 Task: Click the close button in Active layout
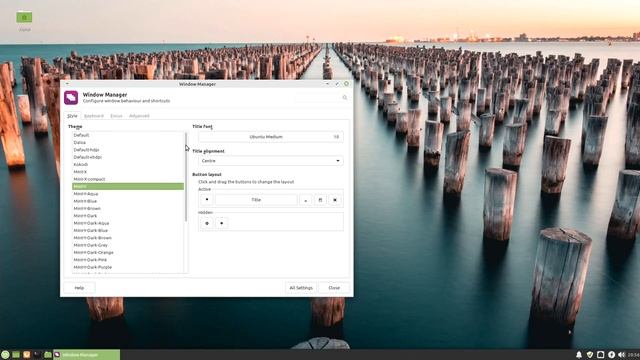pyautogui.click(x=335, y=200)
